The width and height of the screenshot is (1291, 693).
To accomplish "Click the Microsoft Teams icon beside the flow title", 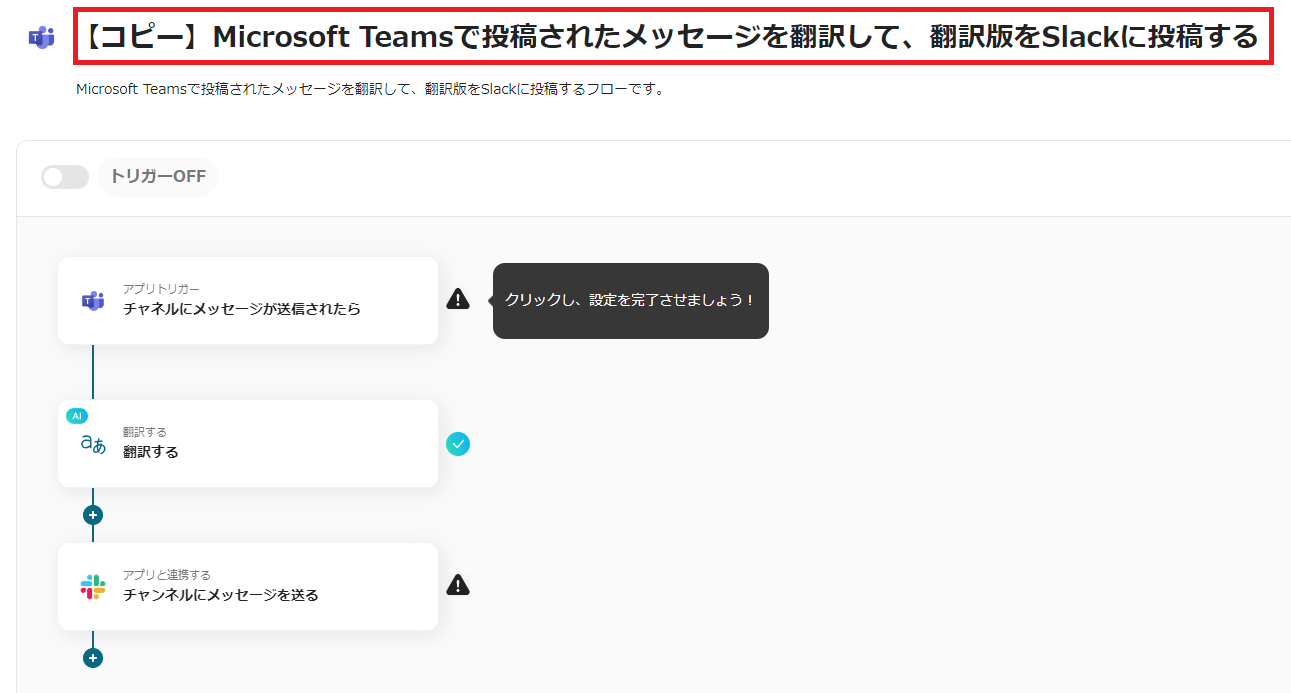I will tap(42, 38).
